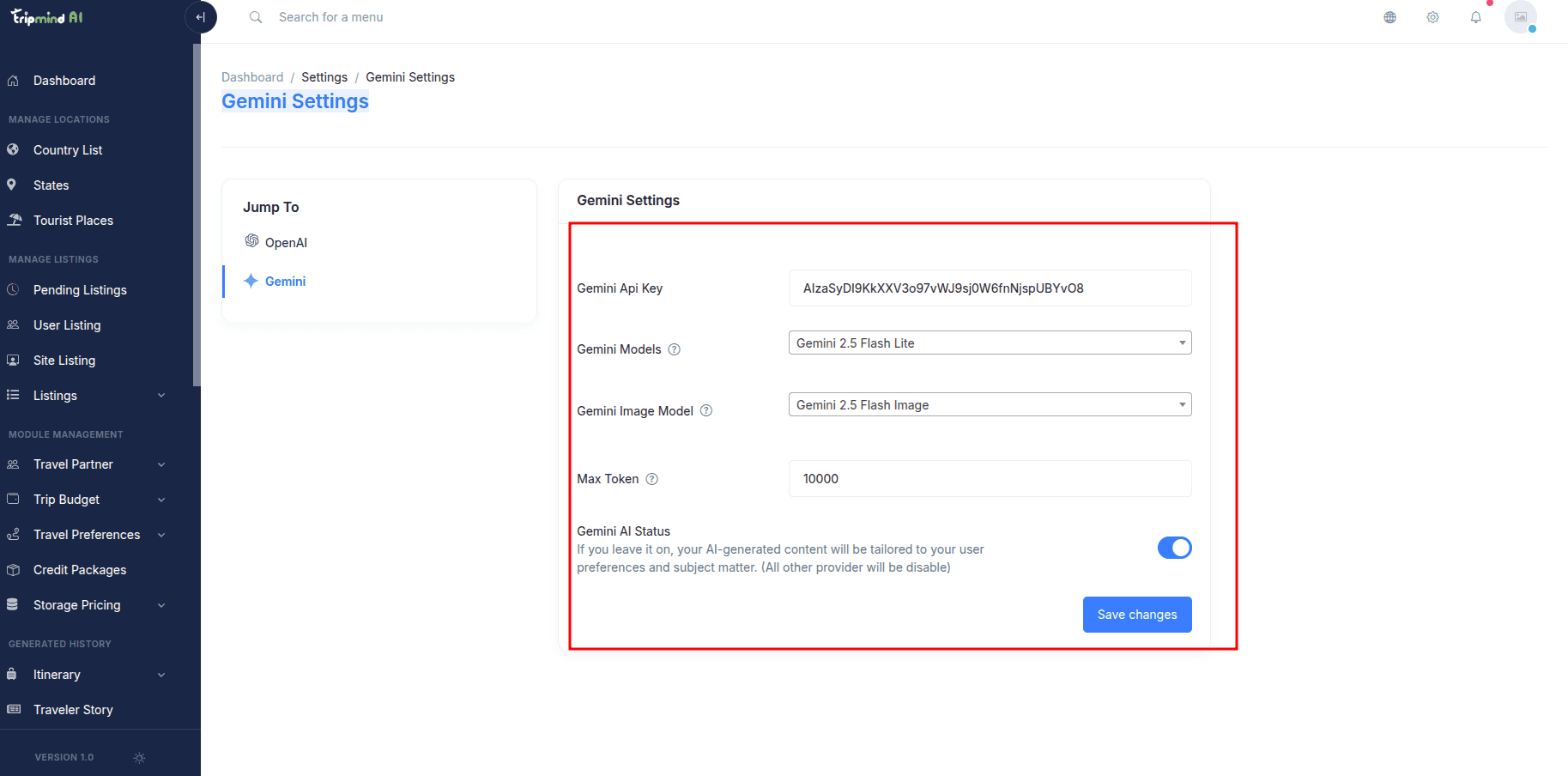The width and height of the screenshot is (1568, 776).
Task: Open the language globe icon
Action: tap(1390, 17)
